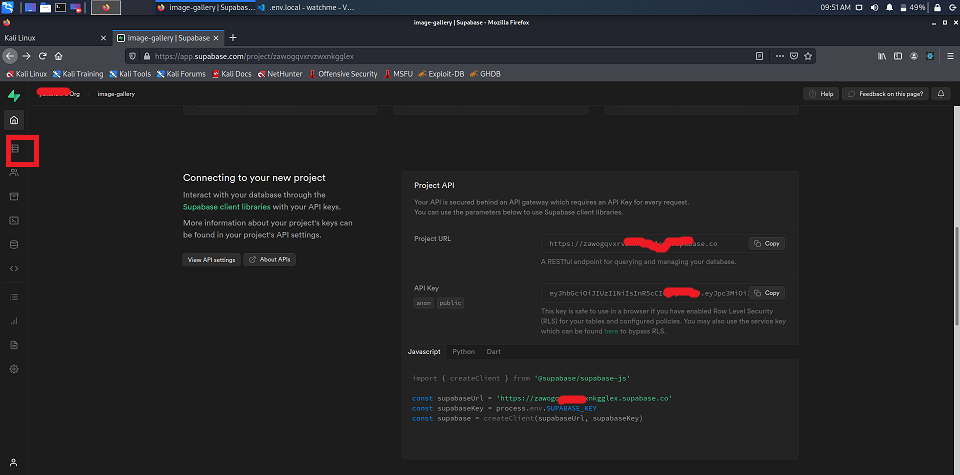Click View API settings button
Image resolution: width=960 pixels, height=475 pixels.
(x=211, y=260)
